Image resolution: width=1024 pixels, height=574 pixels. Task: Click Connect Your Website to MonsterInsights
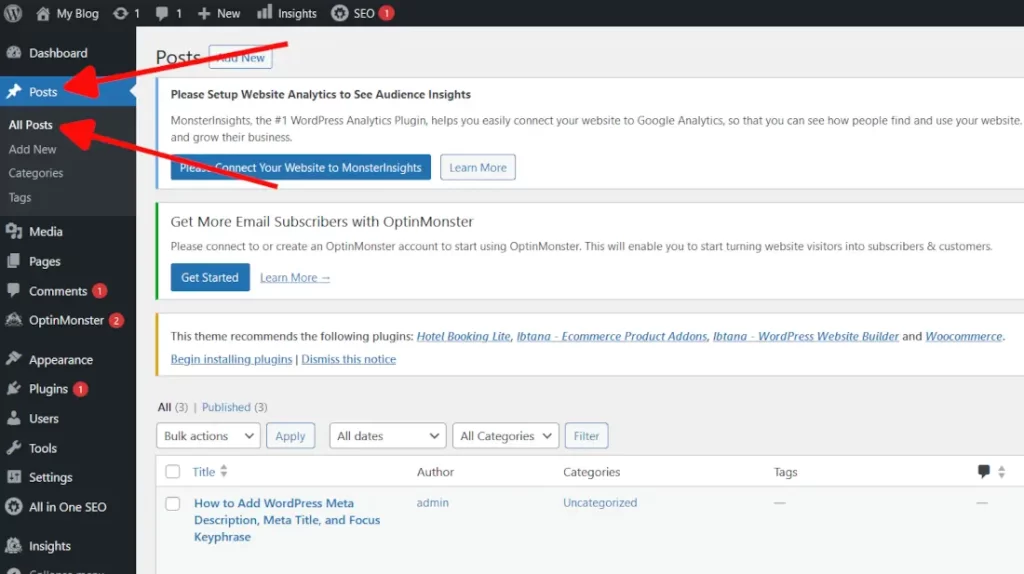tap(300, 167)
